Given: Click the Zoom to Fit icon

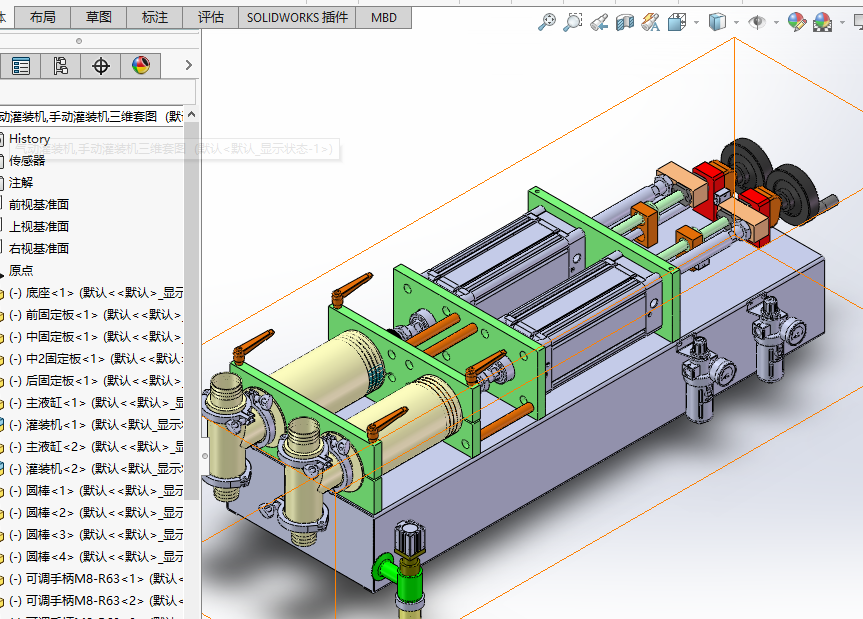Looking at the screenshot, I should pos(547,21).
